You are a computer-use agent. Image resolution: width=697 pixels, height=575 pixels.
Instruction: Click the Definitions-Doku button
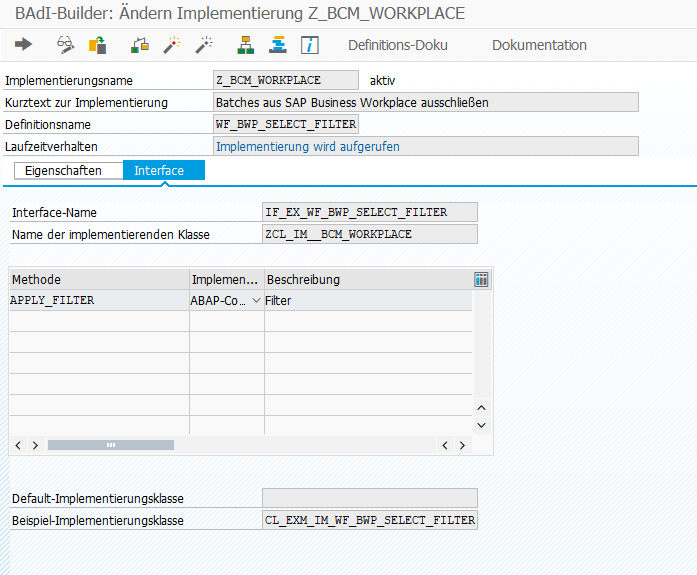(398, 45)
